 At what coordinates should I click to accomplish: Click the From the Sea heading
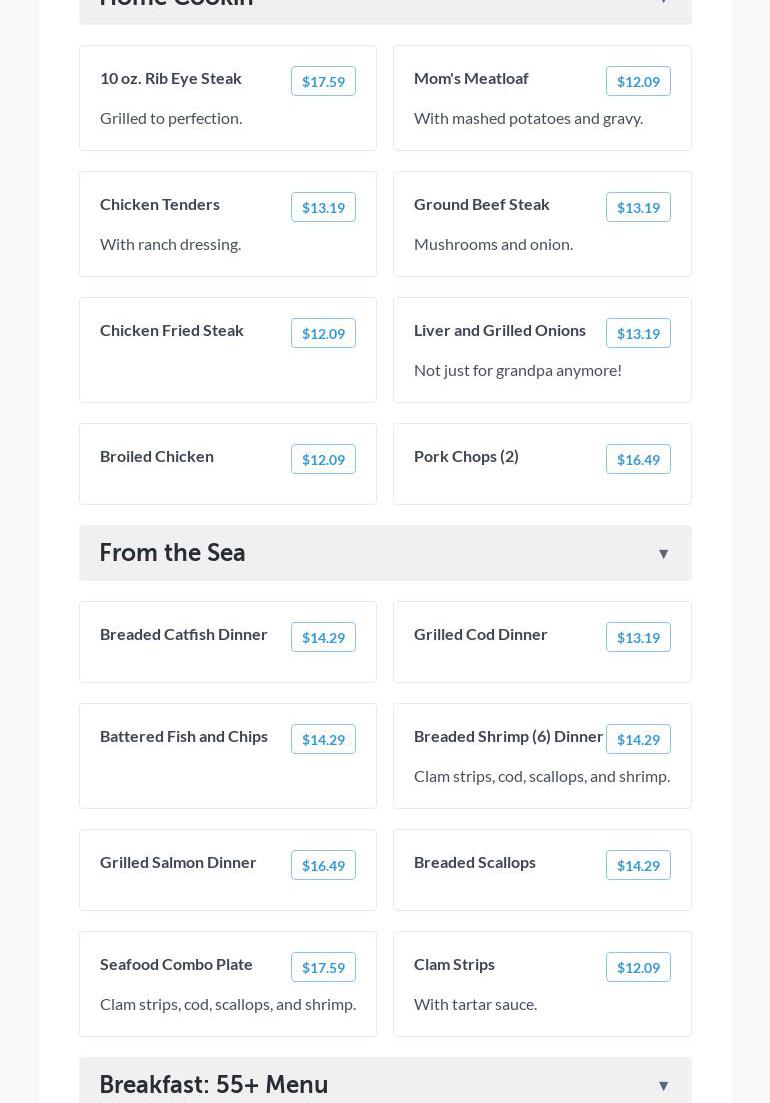pyautogui.click(x=172, y=553)
